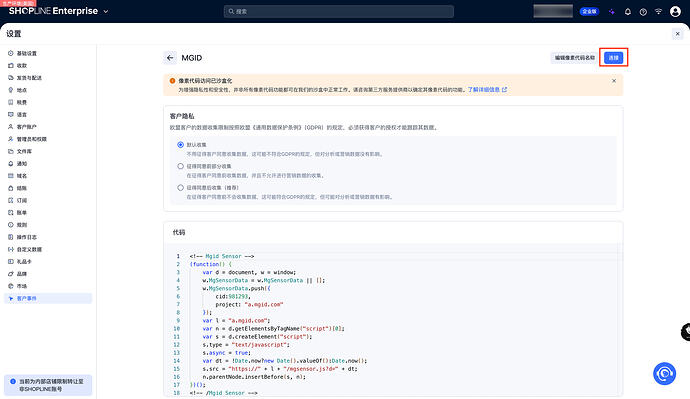
Task: Open the purple AI sparkle assistant
Action: tap(612, 12)
